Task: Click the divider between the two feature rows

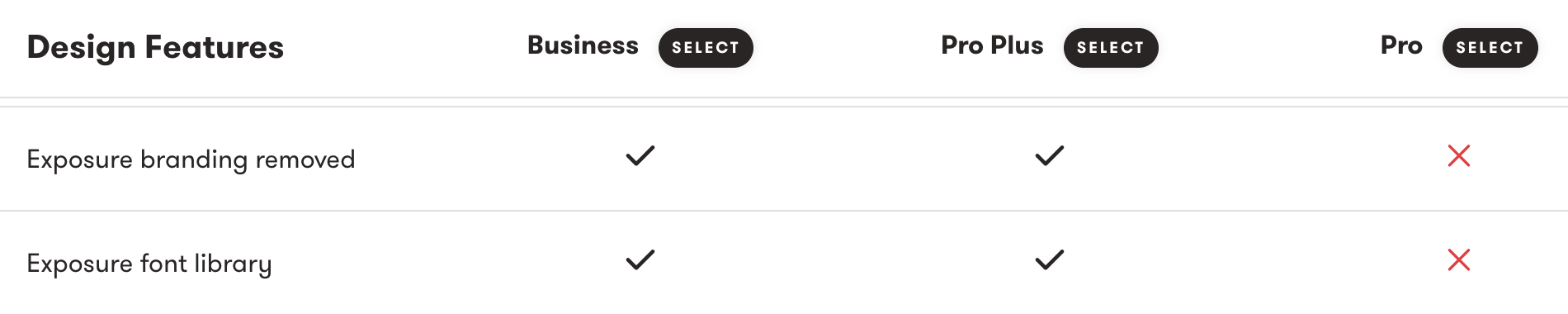Action: point(784,211)
